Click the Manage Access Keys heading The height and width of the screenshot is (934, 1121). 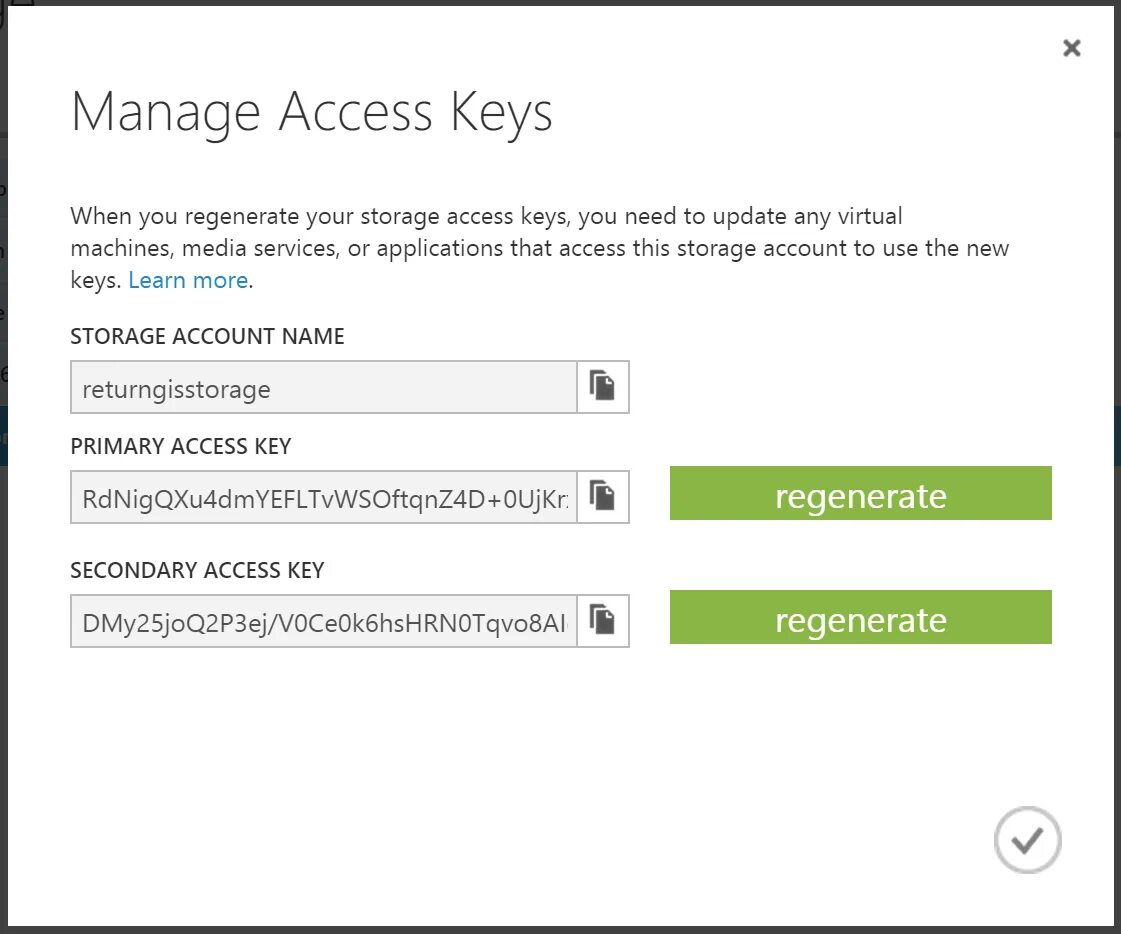coord(311,111)
